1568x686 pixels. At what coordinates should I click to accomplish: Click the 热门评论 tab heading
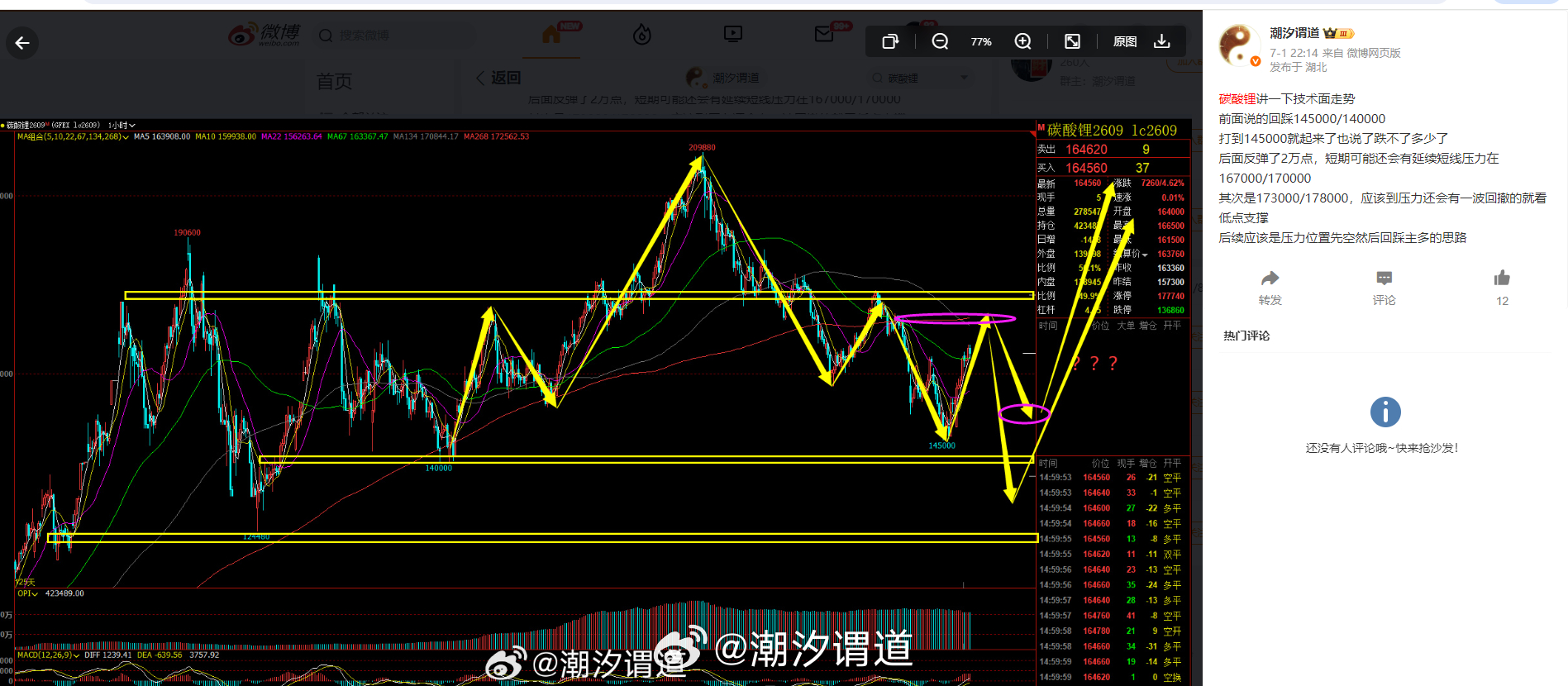[1246, 336]
